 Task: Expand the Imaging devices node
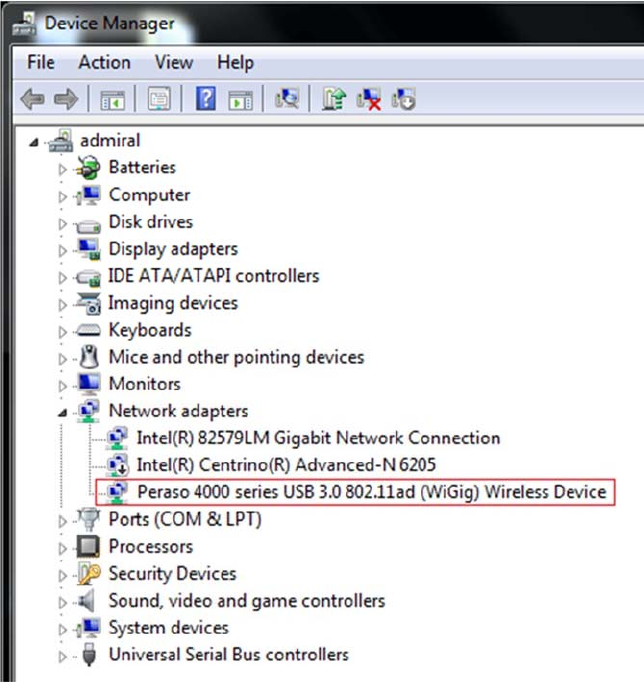coord(63,304)
